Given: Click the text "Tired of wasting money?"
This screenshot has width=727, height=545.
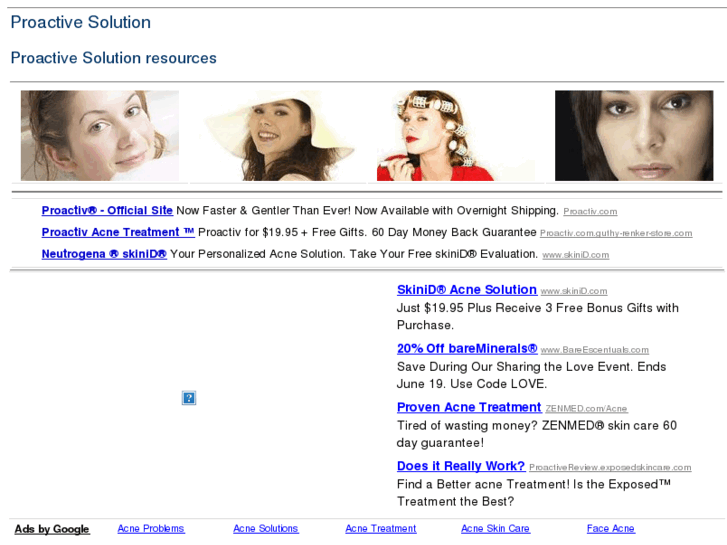Looking at the screenshot, I should [467, 426].
